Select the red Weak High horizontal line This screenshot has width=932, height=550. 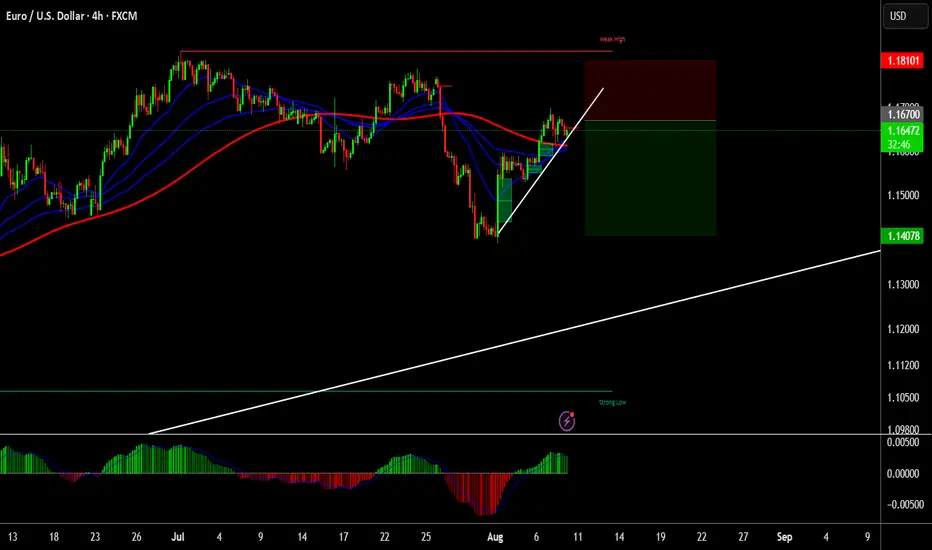click(x=396, y=52)
